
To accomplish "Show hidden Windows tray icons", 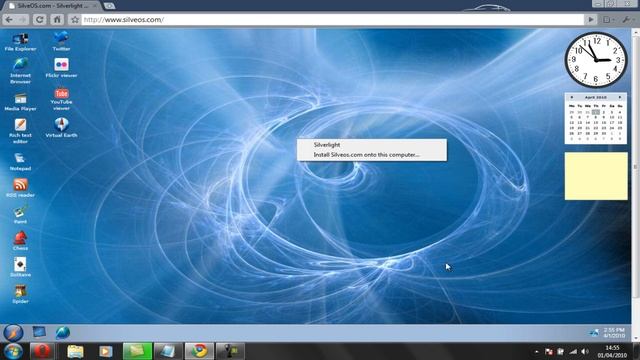I will pyautogui.click(x=537, y=352).
